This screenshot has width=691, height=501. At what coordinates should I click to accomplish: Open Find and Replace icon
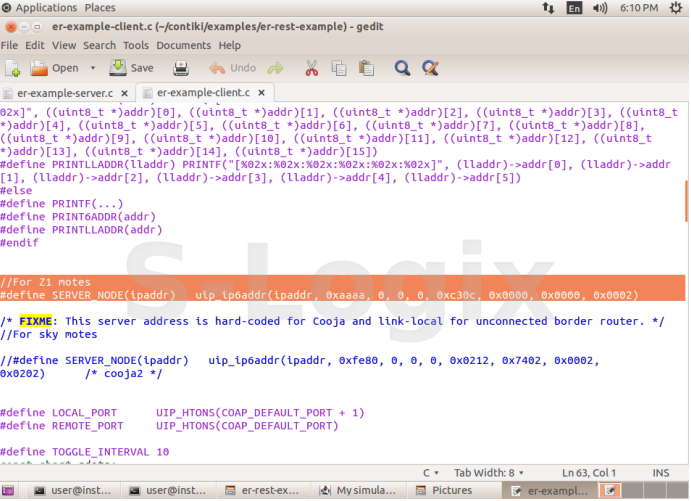click(430, 68)
